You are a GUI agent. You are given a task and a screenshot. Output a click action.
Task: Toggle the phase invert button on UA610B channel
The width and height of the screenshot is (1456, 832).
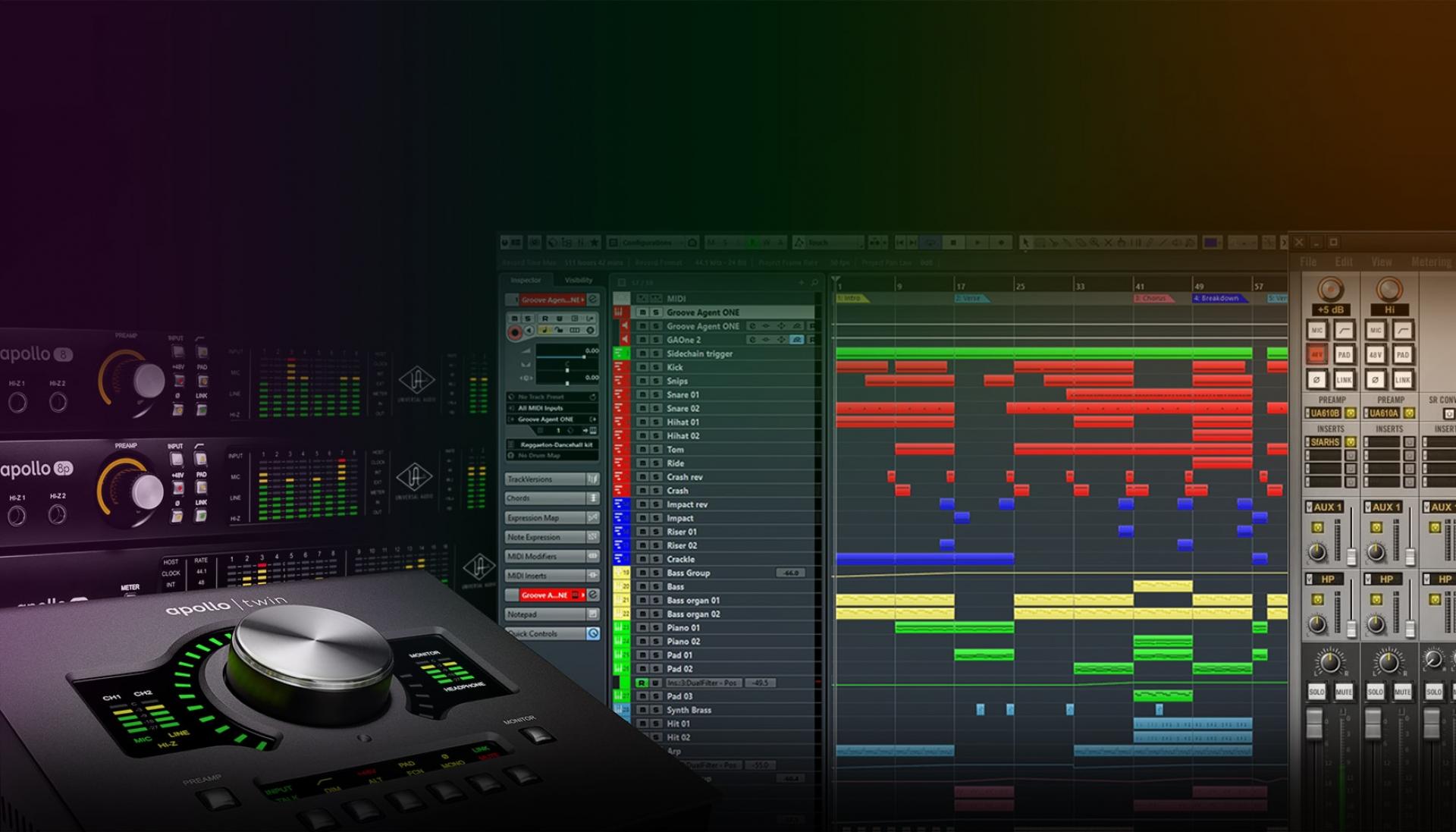tap(1316, 379)
